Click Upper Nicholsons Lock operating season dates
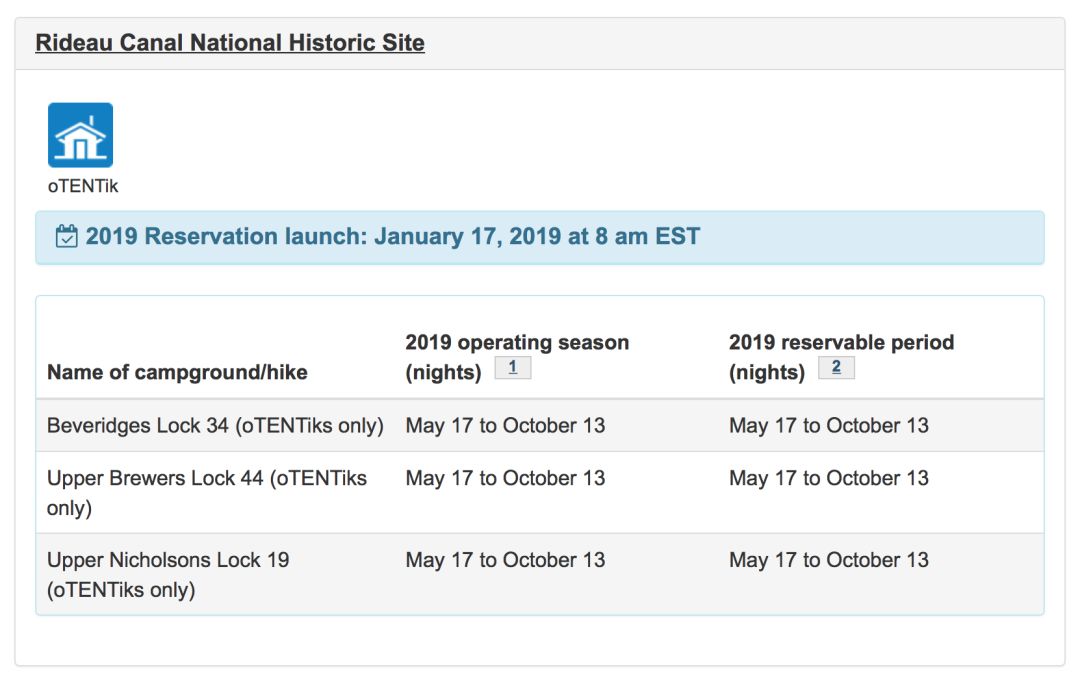The height and width of the screenshot is (682, 1080). [x=505, y=560]
